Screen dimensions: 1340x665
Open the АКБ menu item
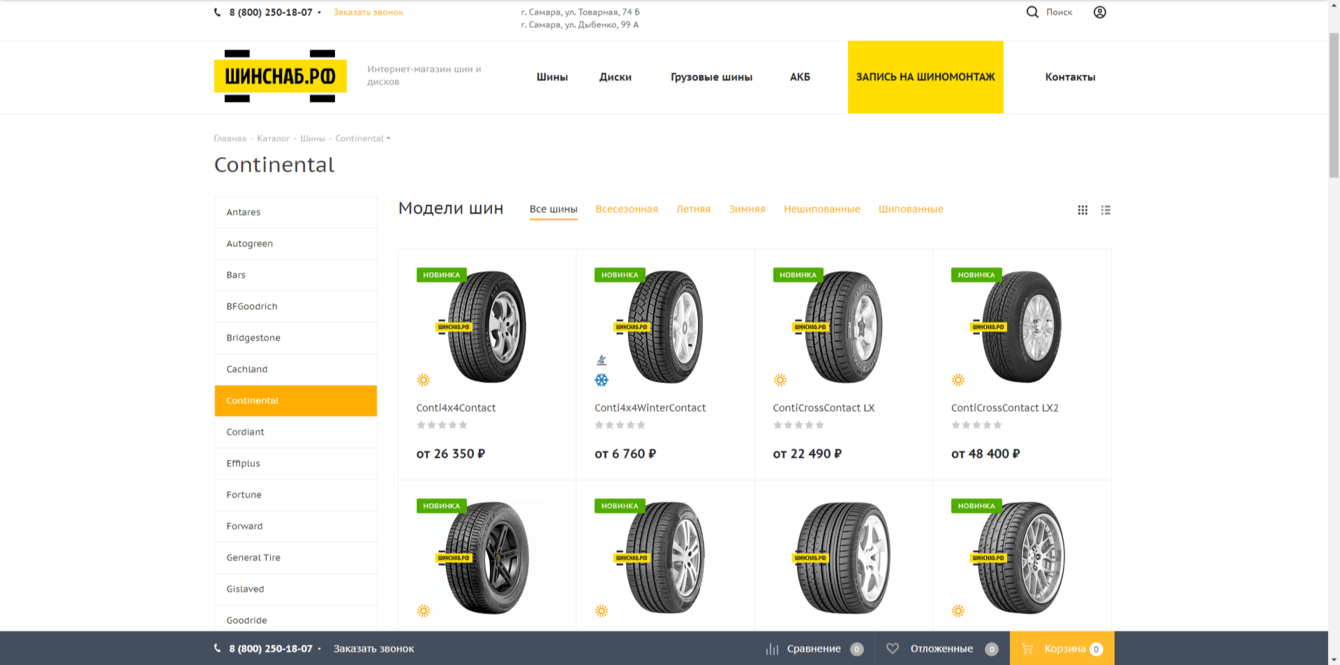point(800,77)
